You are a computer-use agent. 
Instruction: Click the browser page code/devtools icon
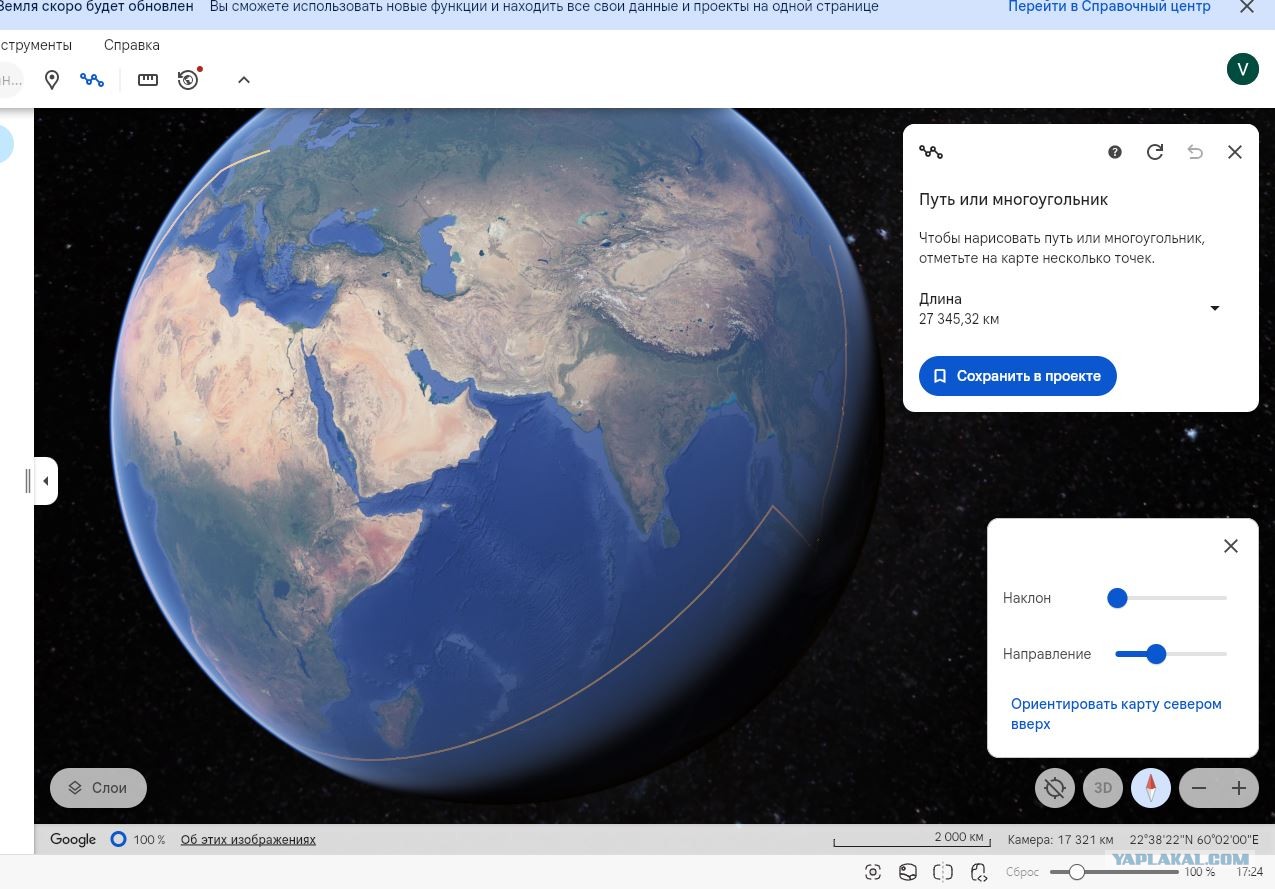(x=979, y=872)
